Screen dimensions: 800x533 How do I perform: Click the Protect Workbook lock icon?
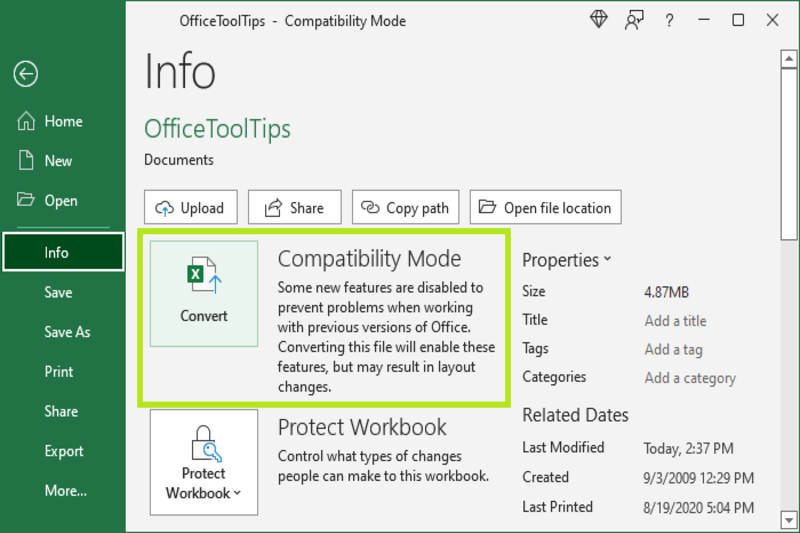(x=204, y=443)
